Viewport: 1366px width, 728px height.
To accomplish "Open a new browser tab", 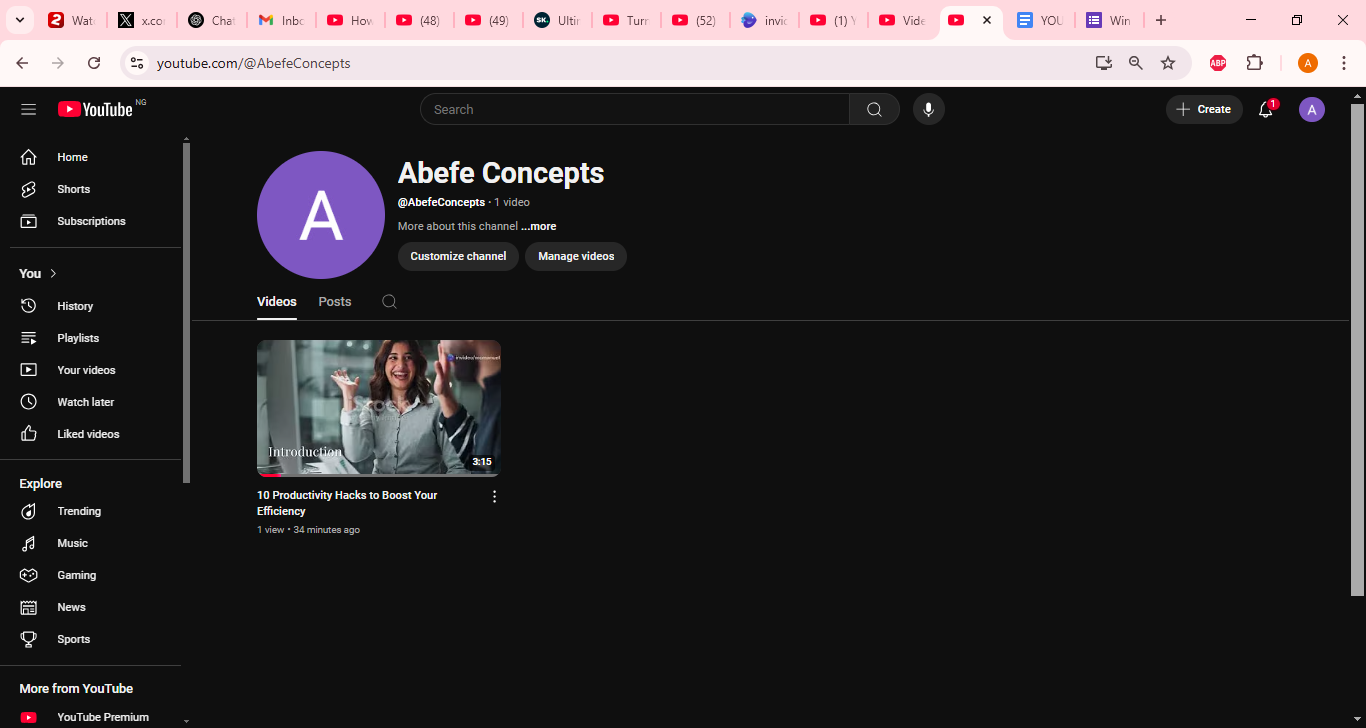I will pyautogui.click(x=1160, y=20).
